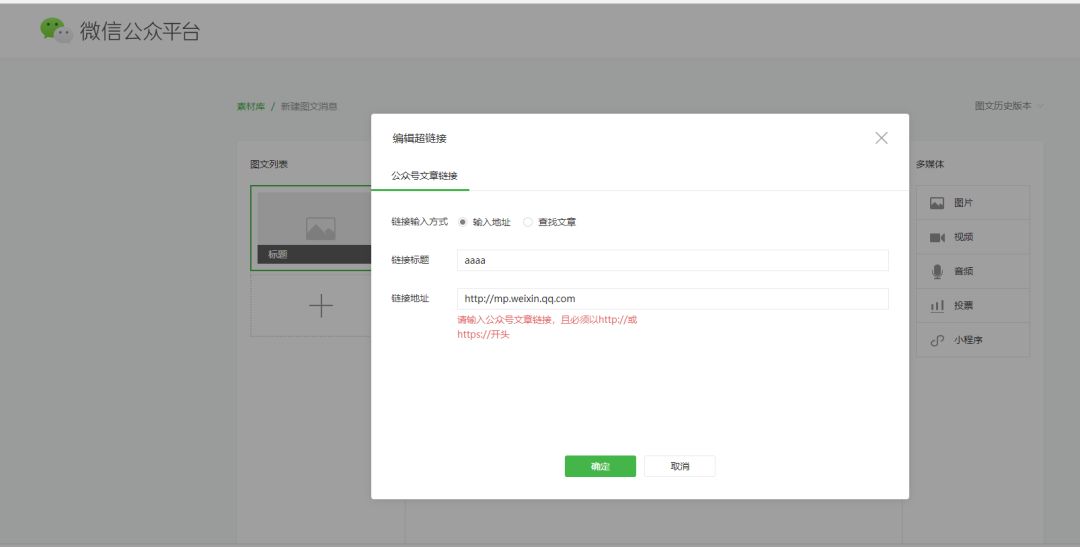Click the 小程序 icon

click(x=937, y=340)
